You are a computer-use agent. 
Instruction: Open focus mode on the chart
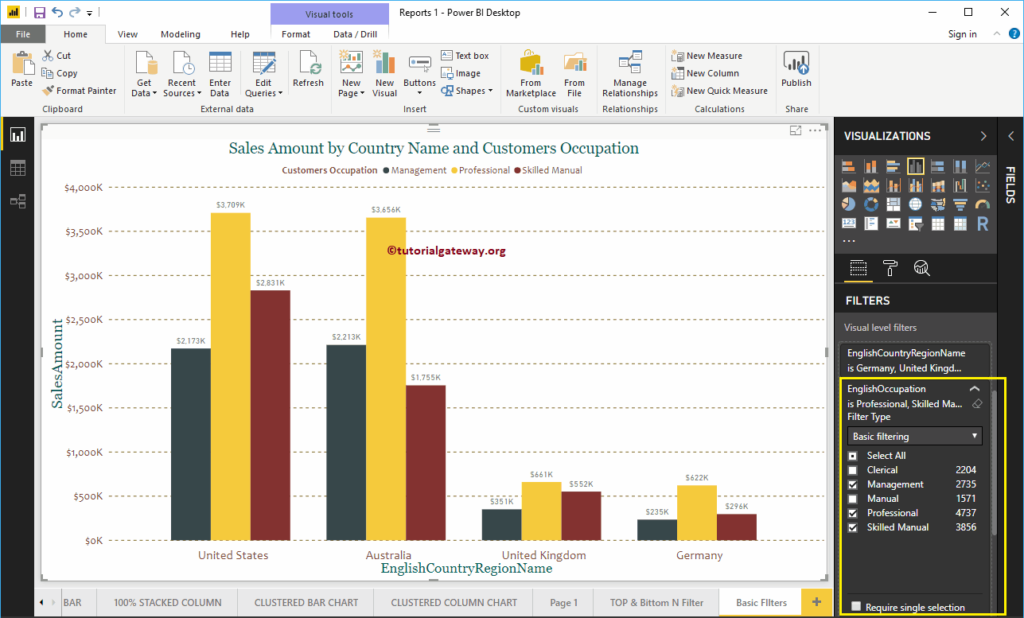[795, 131]
